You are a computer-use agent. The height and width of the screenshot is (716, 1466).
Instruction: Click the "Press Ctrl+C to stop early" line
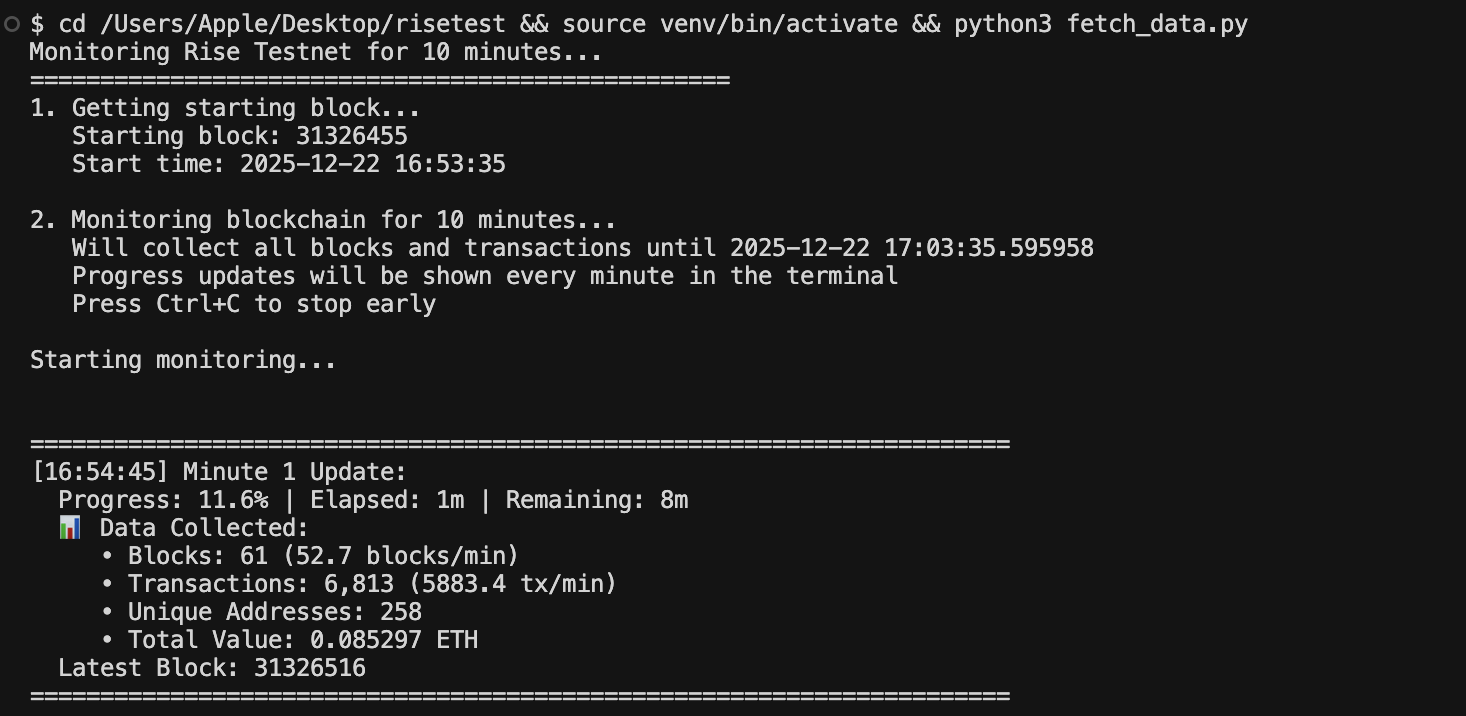pos(254,304)
